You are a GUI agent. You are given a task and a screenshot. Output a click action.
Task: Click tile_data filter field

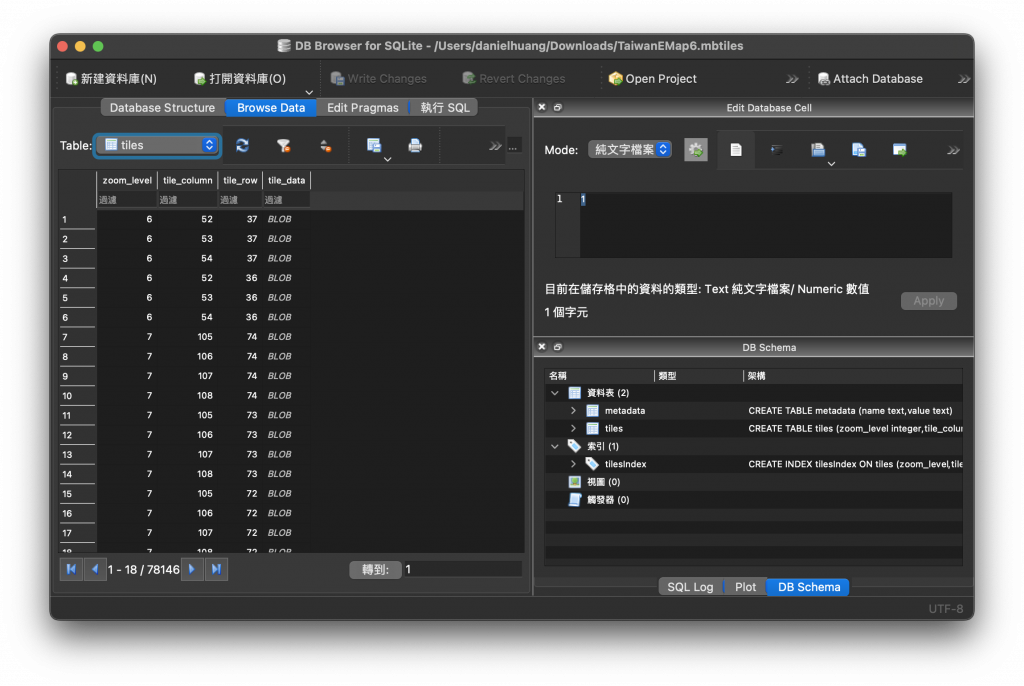[286, 200]
